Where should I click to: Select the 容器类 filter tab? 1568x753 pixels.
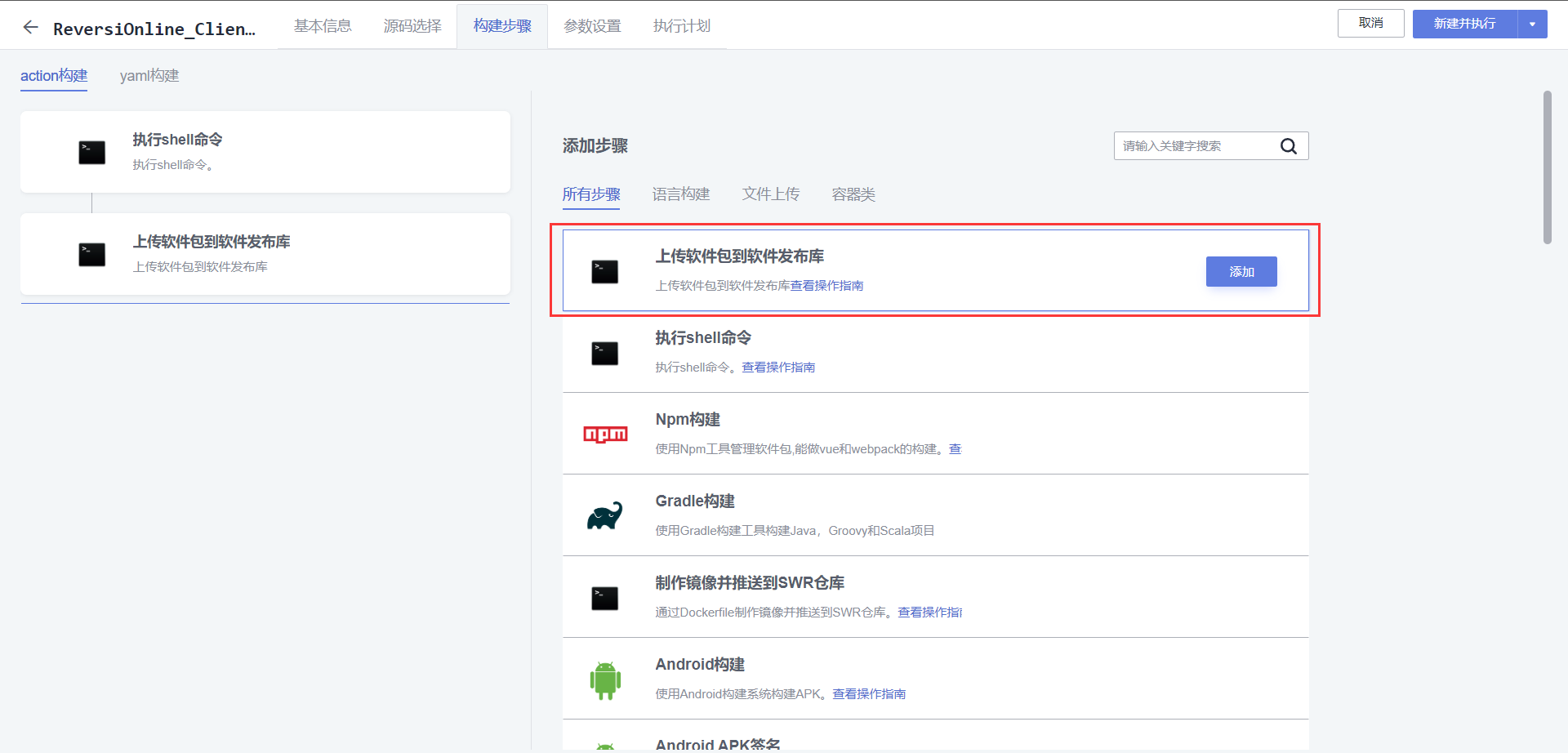click(x=853, y=194)
